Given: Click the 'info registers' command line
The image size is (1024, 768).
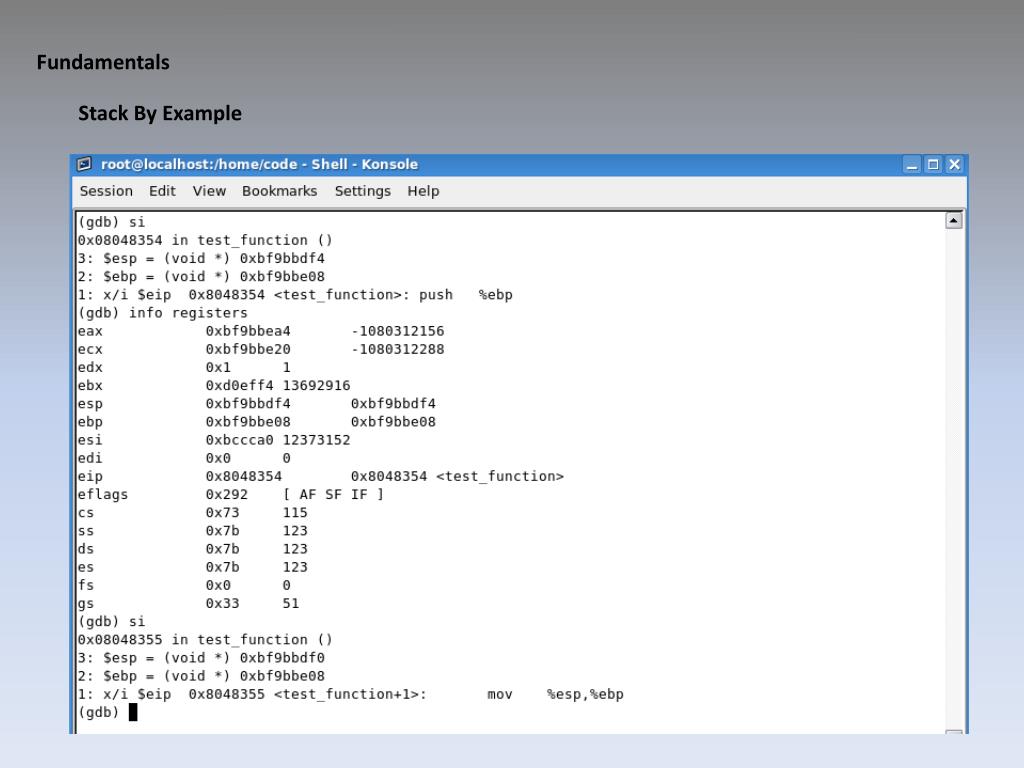Looking at the screenshot, I should point(163,313).
